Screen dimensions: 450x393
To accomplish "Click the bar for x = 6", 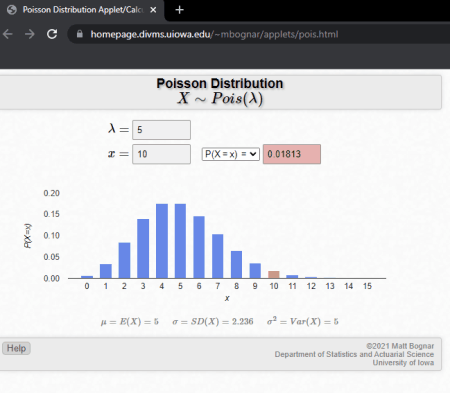I will 199,247.
